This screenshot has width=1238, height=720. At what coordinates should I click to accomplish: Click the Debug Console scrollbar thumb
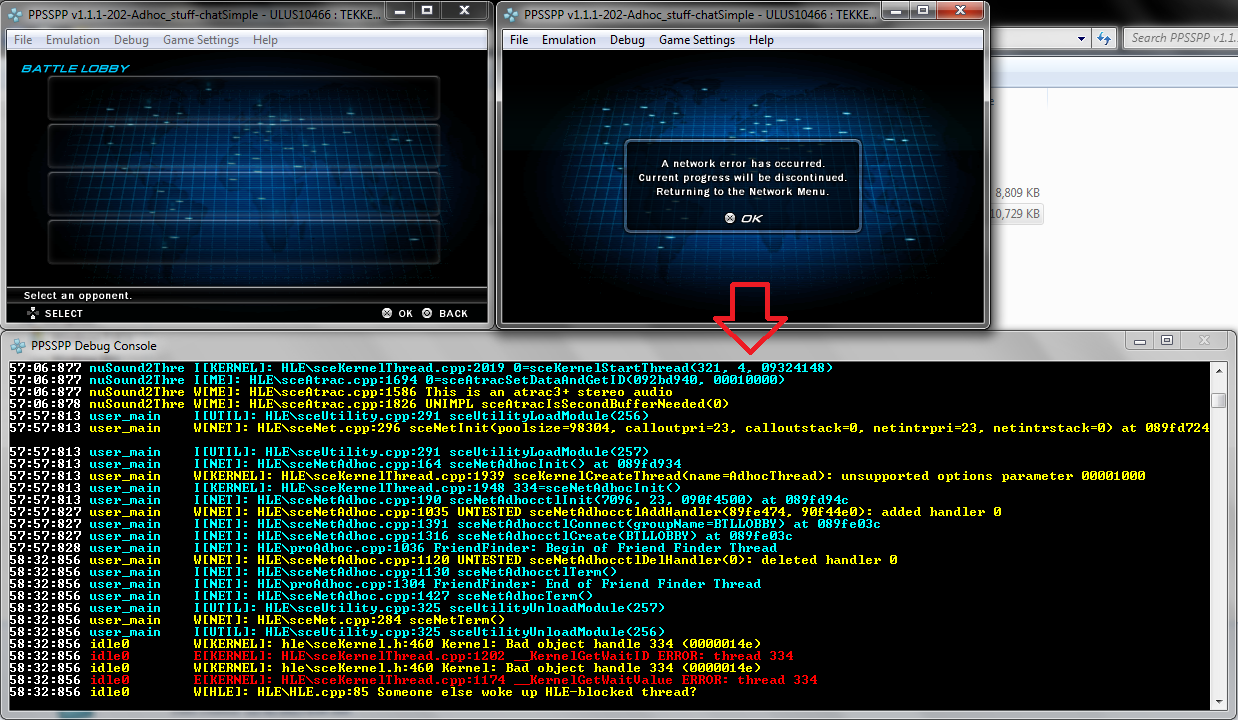pos(1217,401)
